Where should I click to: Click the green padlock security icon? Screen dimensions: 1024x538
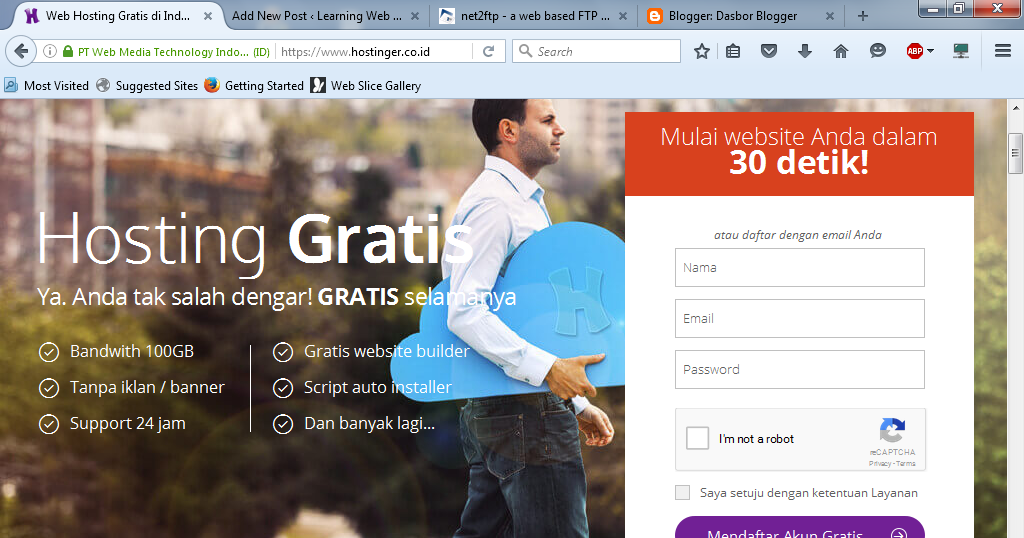(x=68, y=51)
